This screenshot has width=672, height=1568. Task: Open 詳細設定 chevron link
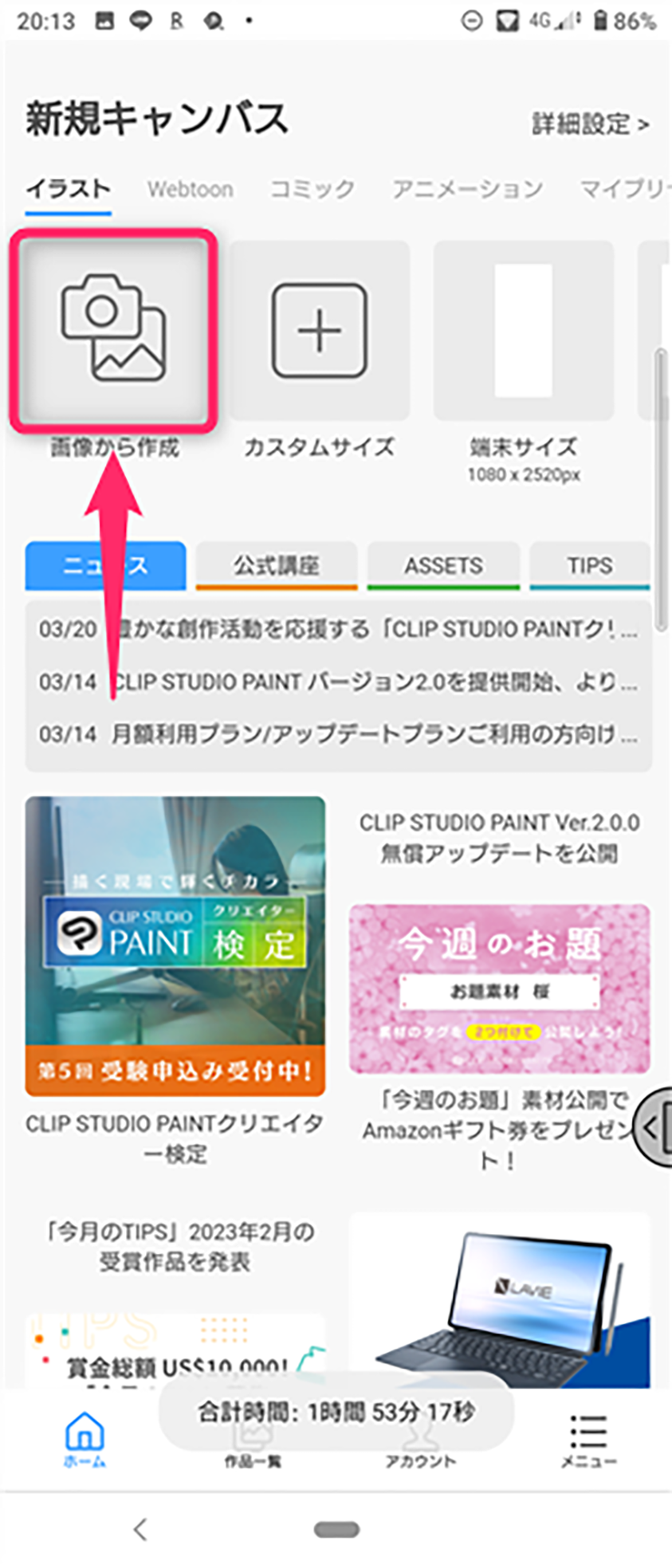(590, 124)
